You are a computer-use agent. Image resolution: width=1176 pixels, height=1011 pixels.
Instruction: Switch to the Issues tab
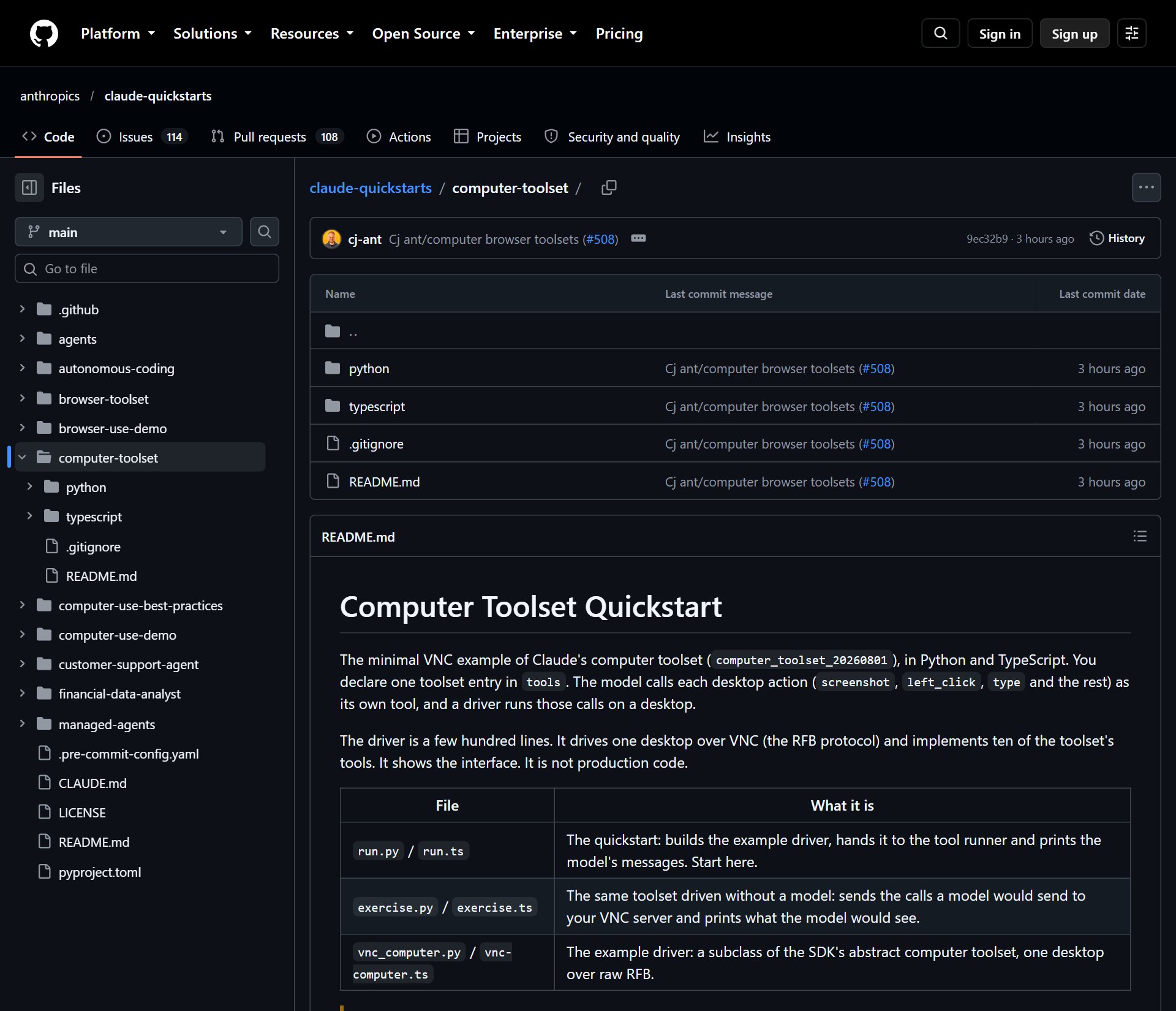pyautogui.click(x=142, y=137)
